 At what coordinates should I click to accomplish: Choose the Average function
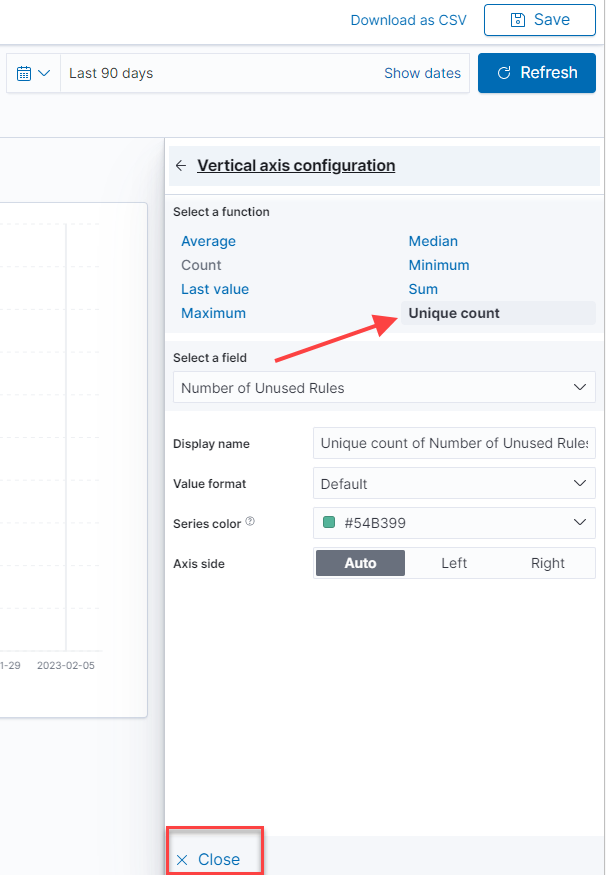[x=208, y=241]
